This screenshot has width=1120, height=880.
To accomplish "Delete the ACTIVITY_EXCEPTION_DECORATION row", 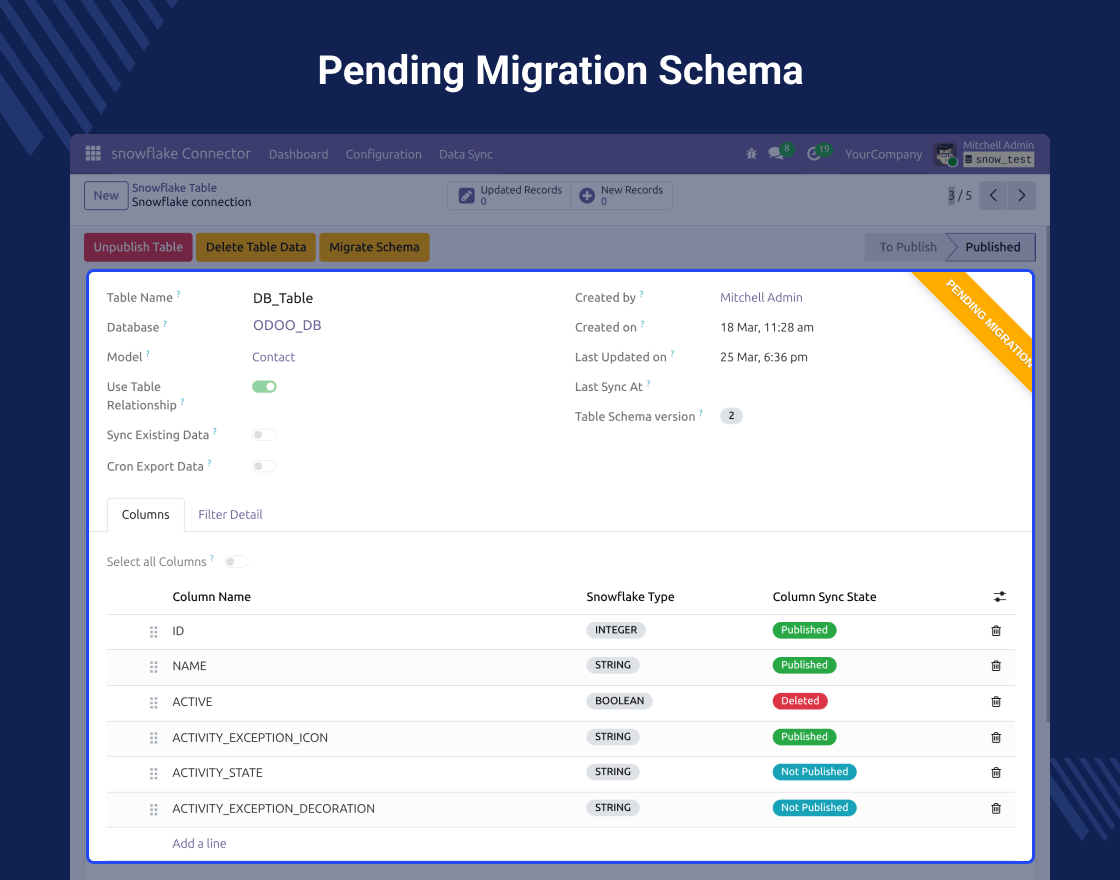I will pos(996,809).
